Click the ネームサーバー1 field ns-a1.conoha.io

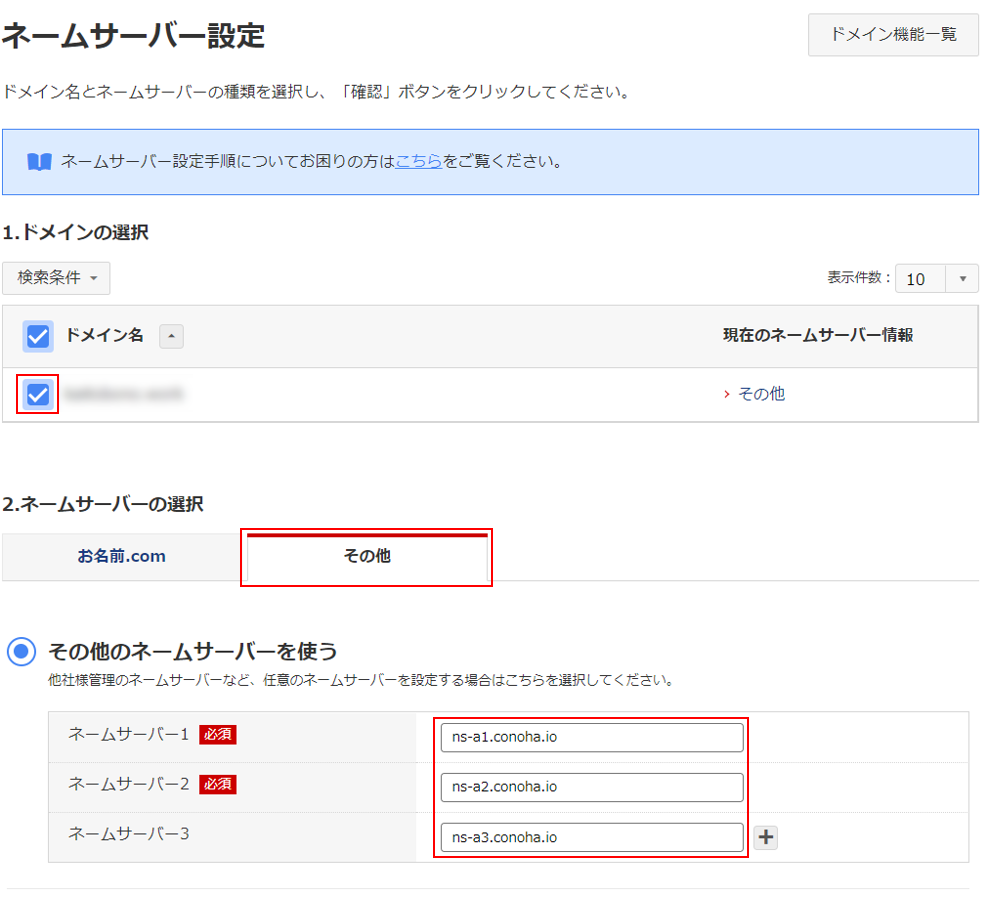pos(592,737)
